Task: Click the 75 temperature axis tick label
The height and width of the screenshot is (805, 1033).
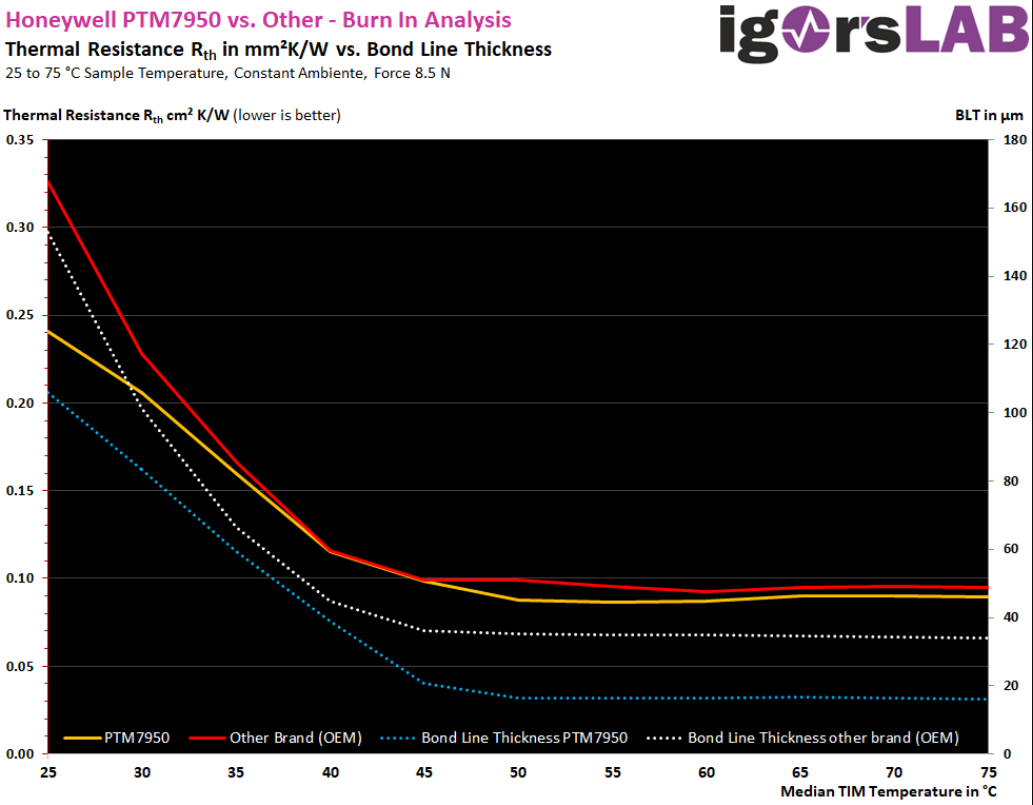Action: pyautogui.click(x=988, y=772)
